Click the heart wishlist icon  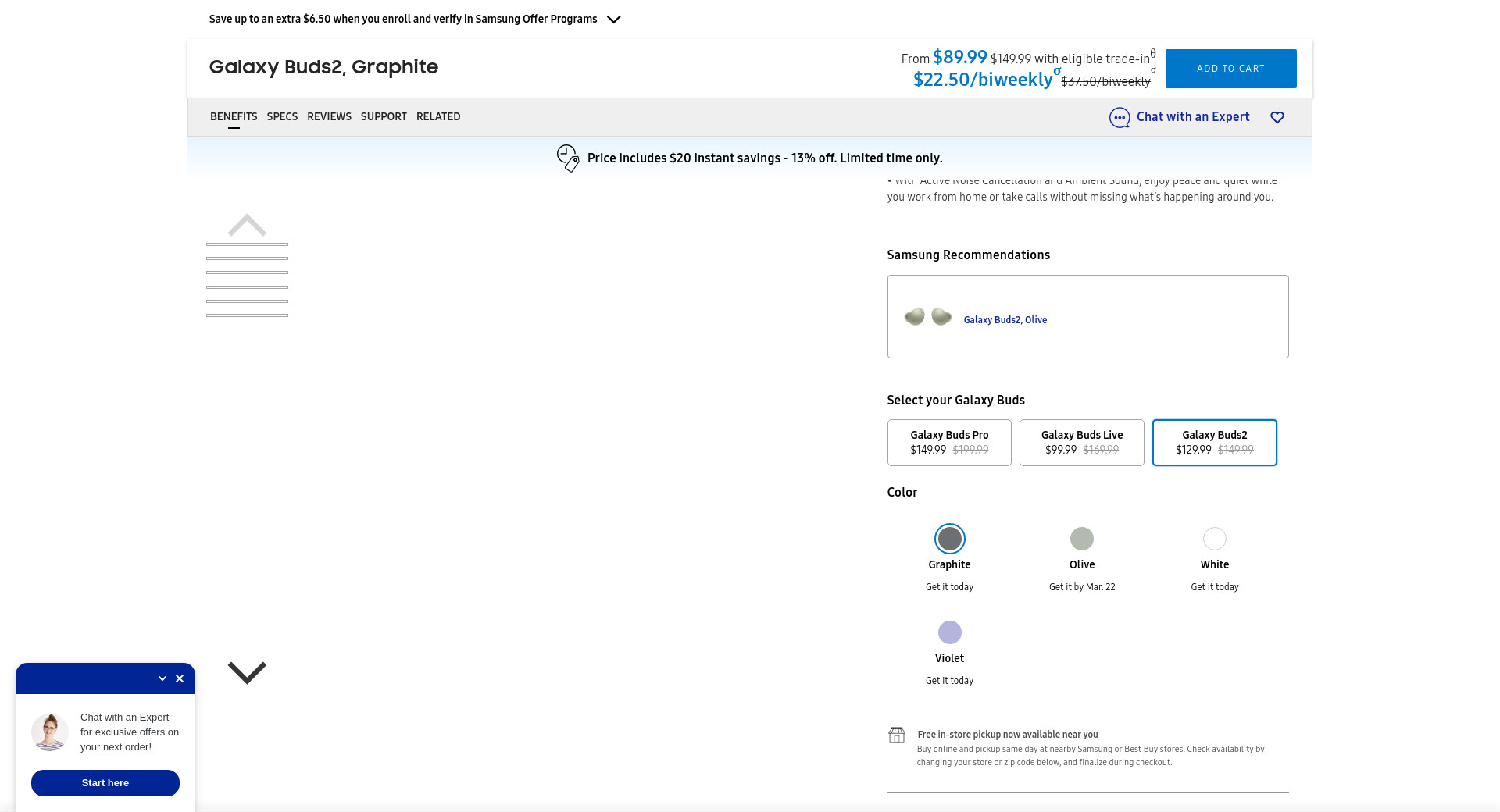(x=1277, y=117)
